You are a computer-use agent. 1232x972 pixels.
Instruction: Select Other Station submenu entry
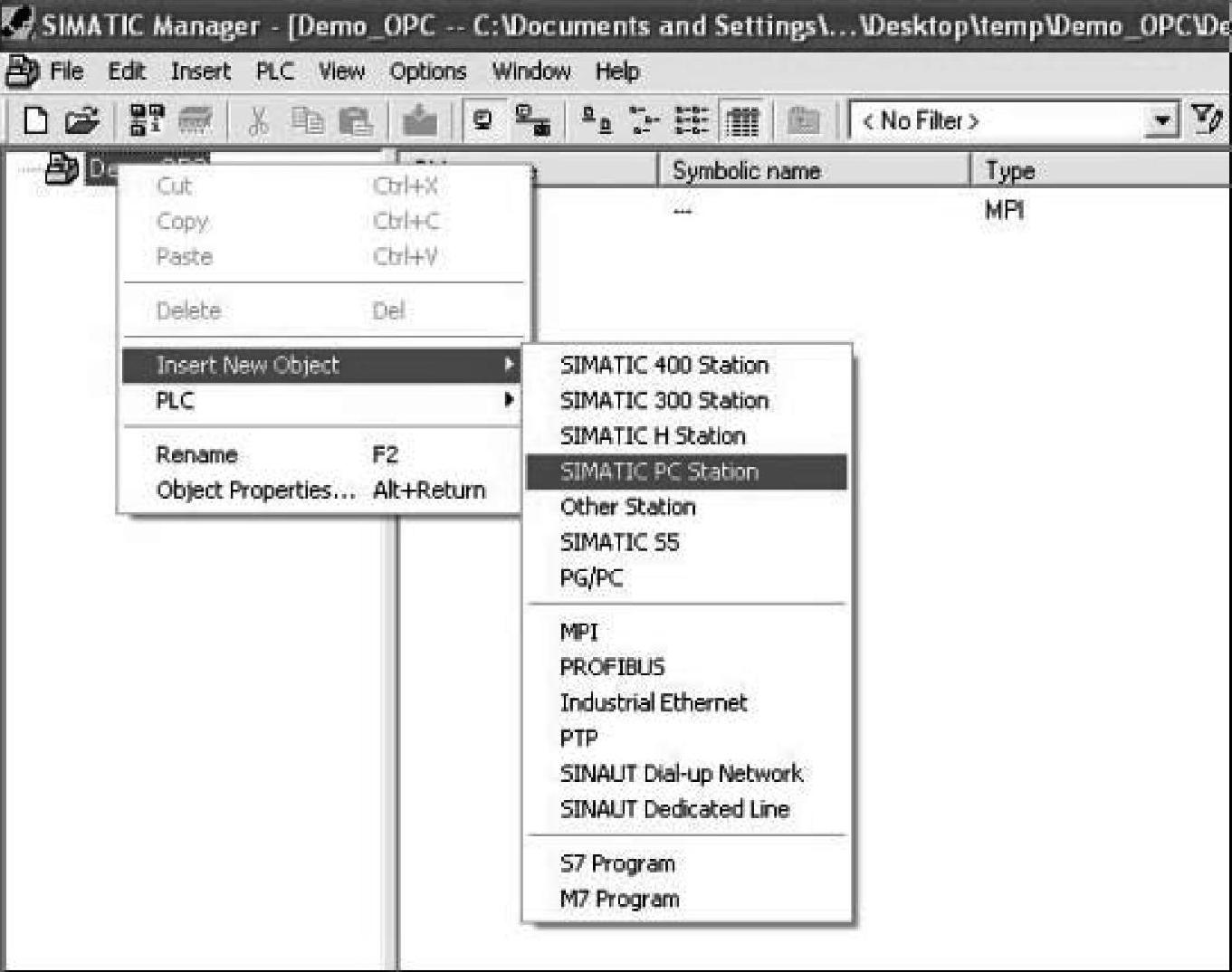686,507
